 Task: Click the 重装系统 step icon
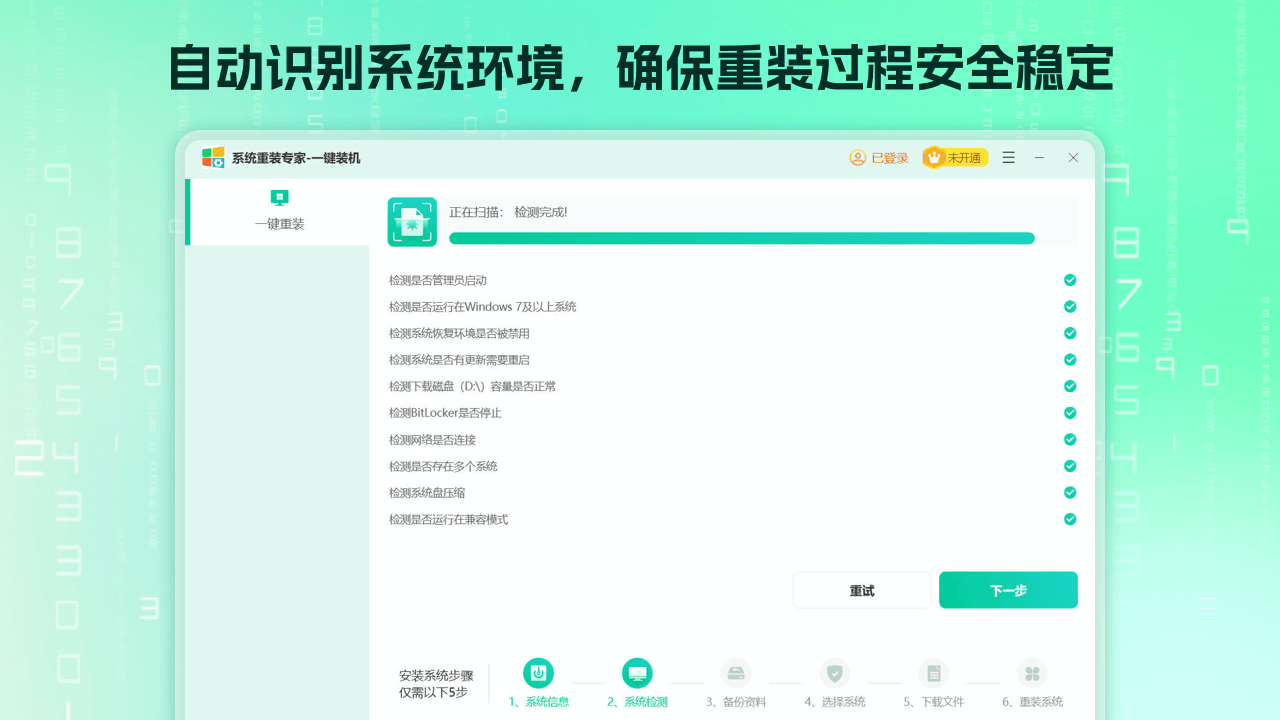tap(1033, 673)
